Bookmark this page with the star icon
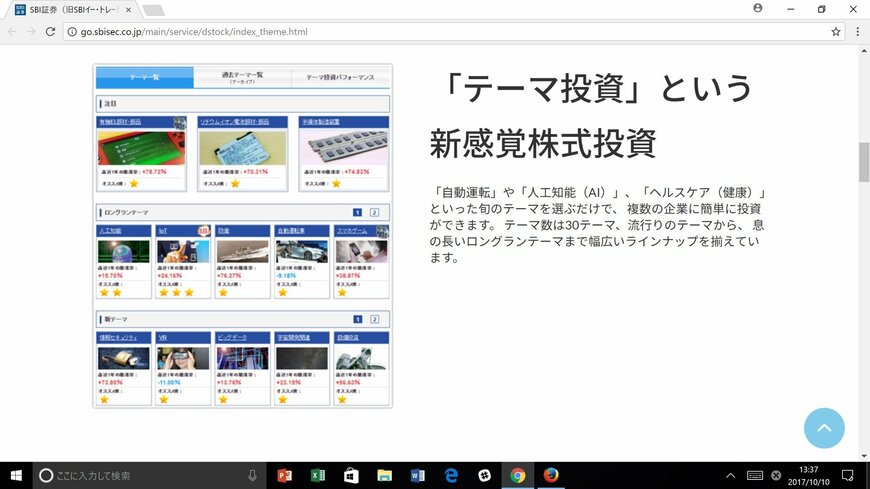 [x=836, y=31]
